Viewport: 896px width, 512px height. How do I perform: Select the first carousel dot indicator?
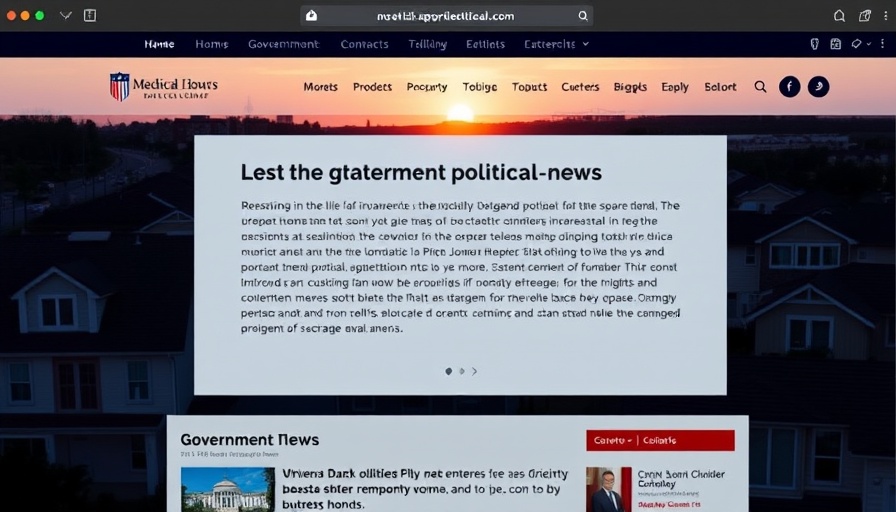448,371
